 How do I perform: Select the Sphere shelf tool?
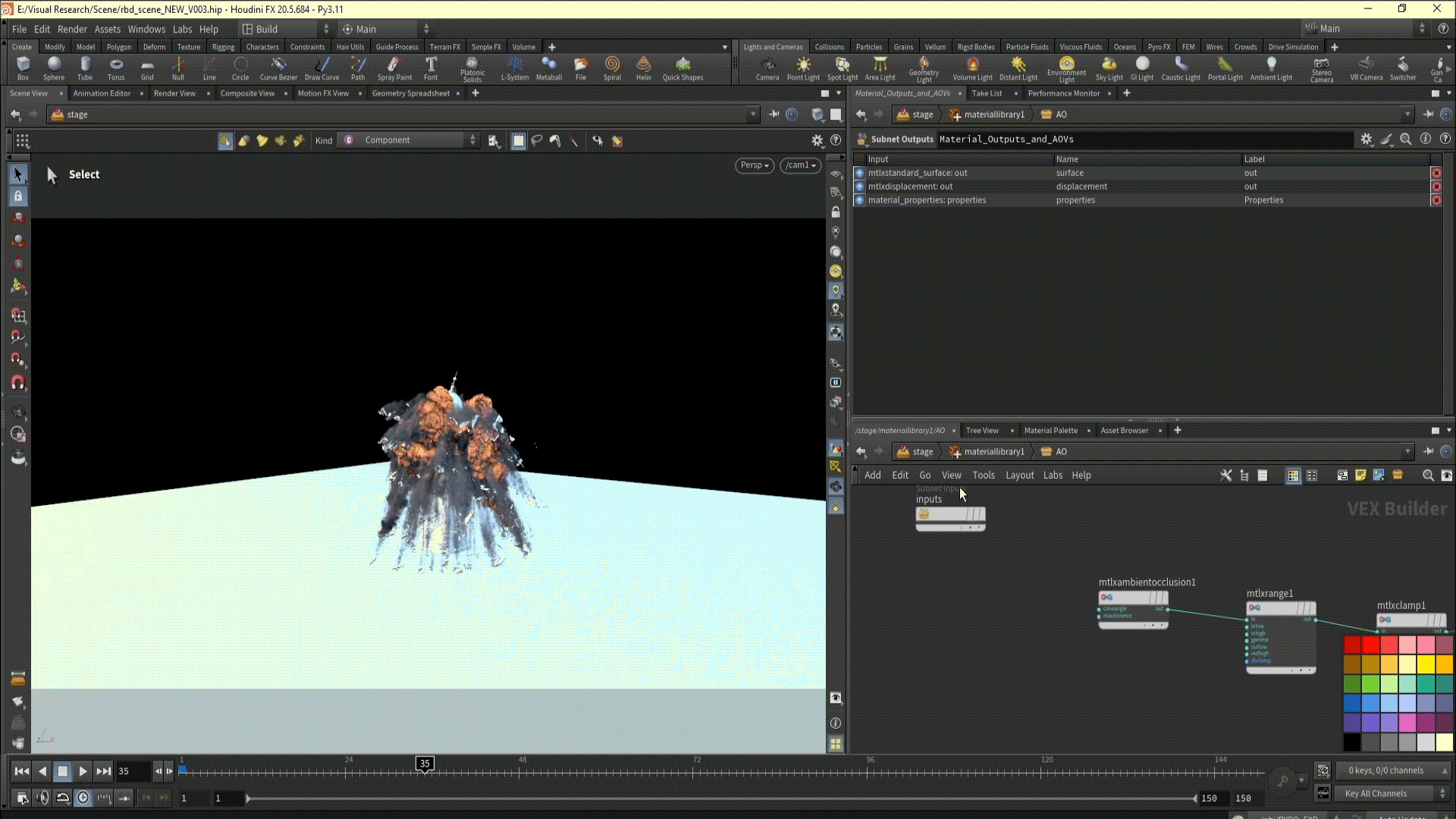(53, 68)
